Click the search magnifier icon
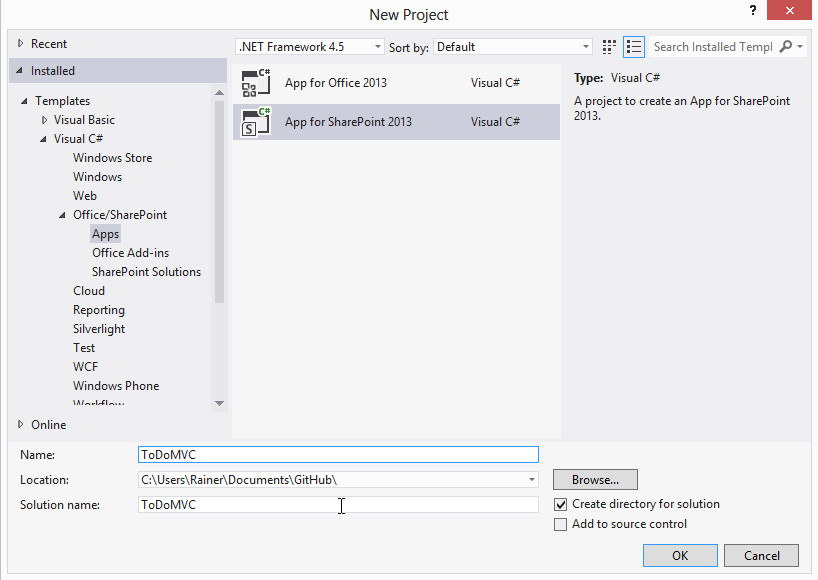 785,47
